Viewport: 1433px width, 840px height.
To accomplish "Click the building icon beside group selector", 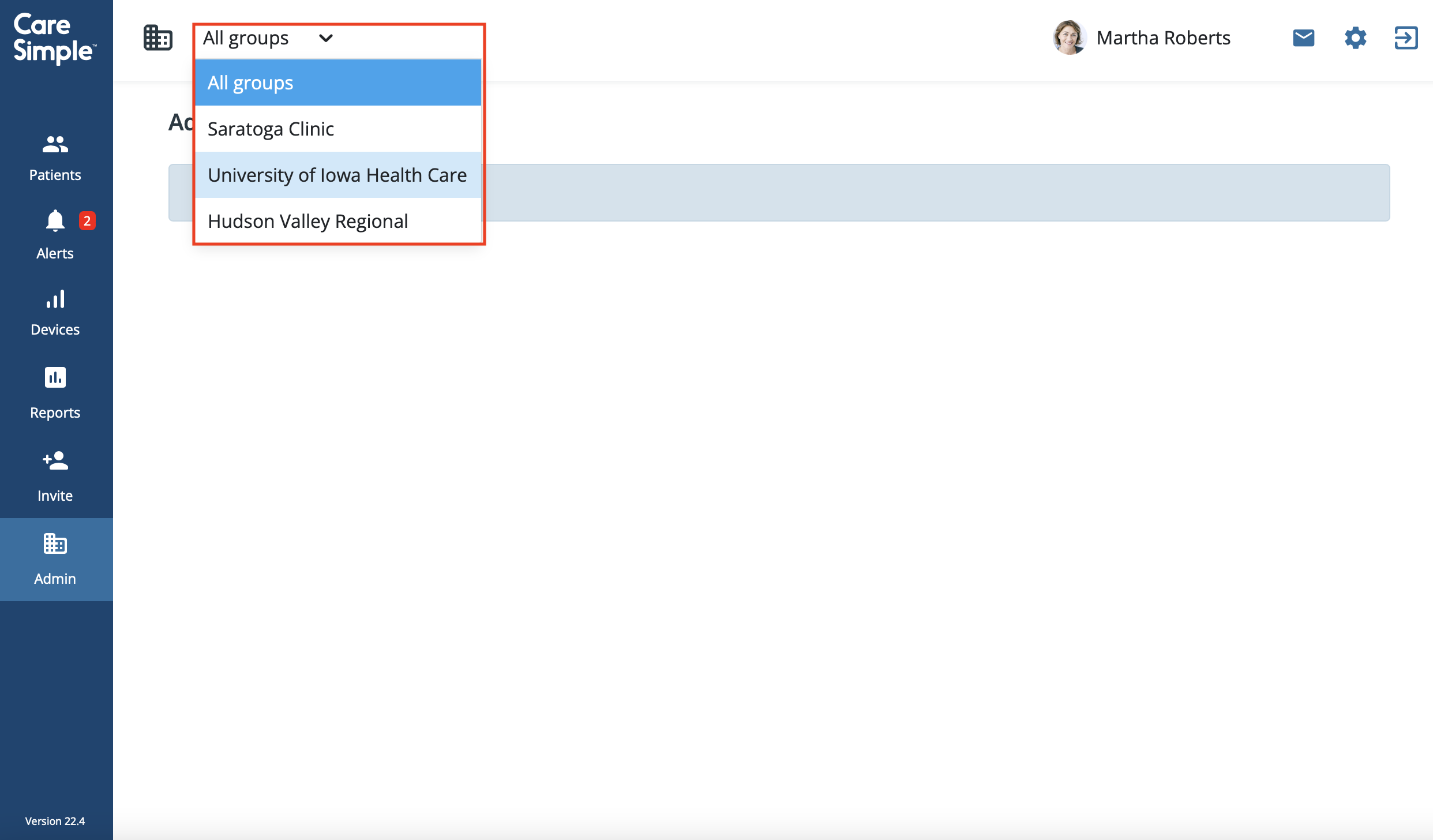I will pyautogui.click(x=157, y=38).
